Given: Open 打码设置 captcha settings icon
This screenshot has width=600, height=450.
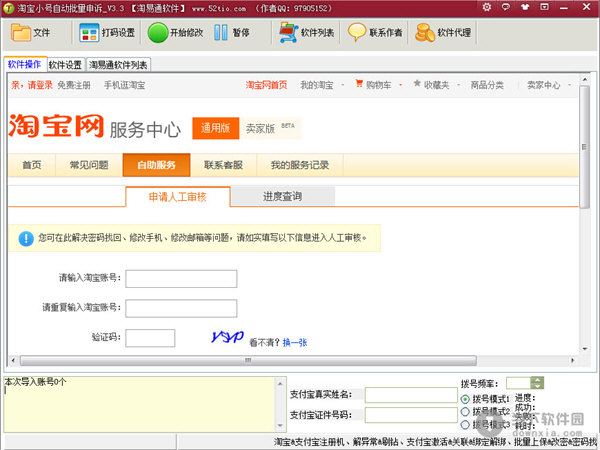Looking at the screenshot, I should 89,33.
